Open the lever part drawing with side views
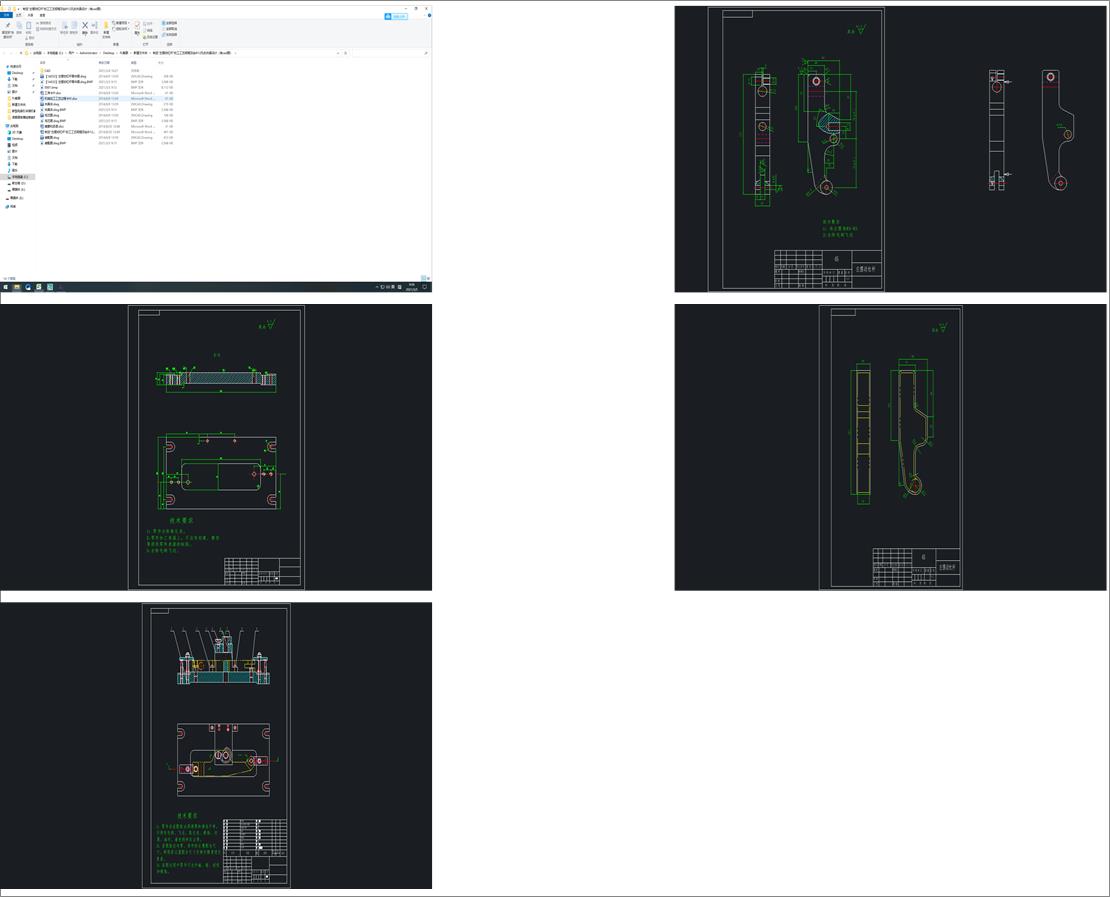This screenshot has height=897, width=1110. click(890, 149)
